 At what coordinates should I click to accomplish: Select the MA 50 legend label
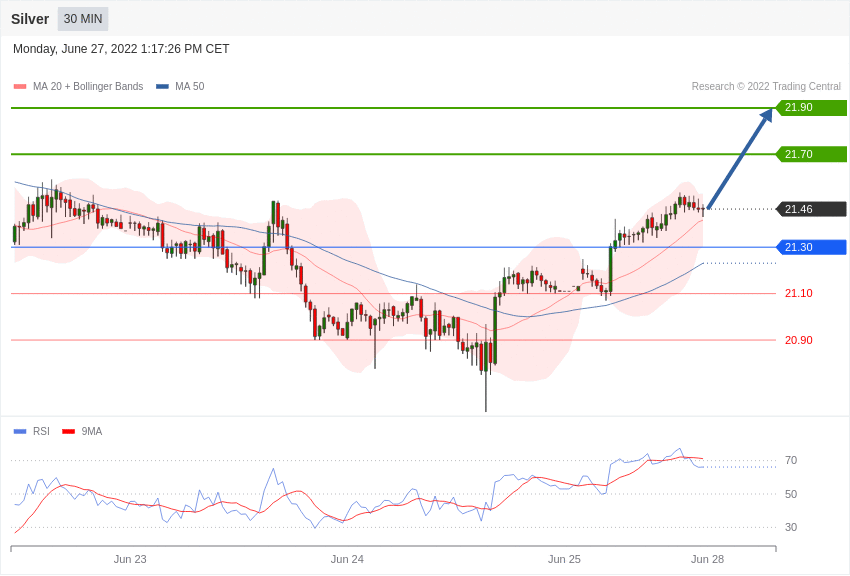coord(190,86)
